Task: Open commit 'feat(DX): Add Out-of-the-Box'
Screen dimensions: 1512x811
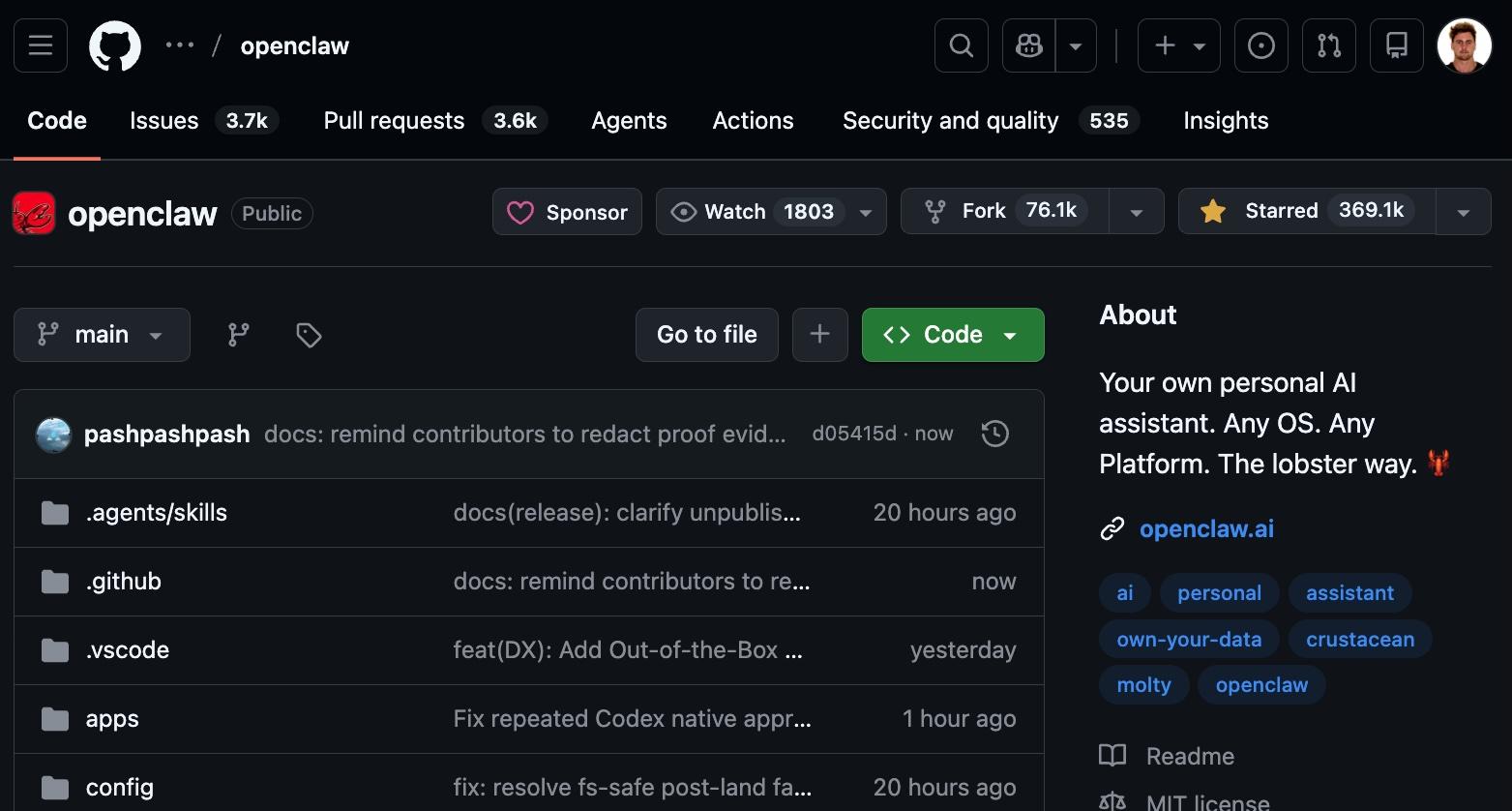Action: pos(628,650)
